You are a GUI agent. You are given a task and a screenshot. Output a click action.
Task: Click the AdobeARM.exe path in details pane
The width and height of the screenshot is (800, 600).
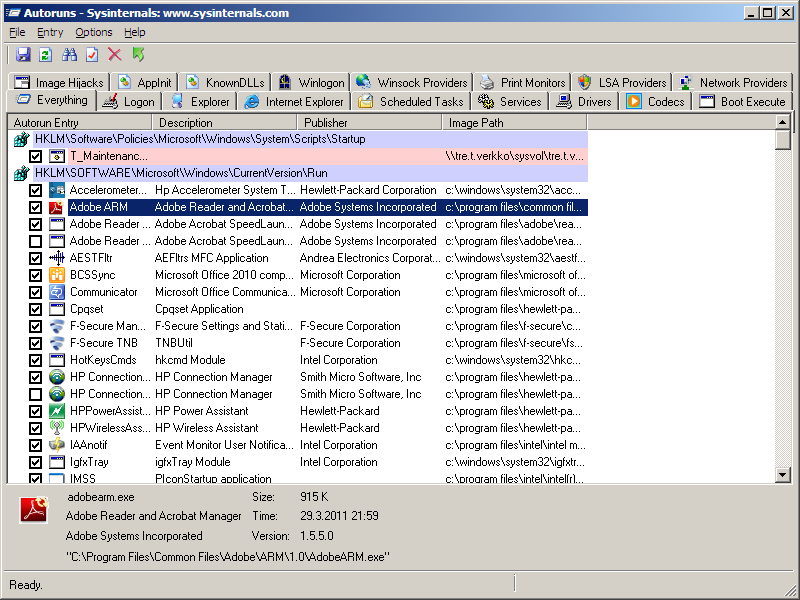(228, 557)
